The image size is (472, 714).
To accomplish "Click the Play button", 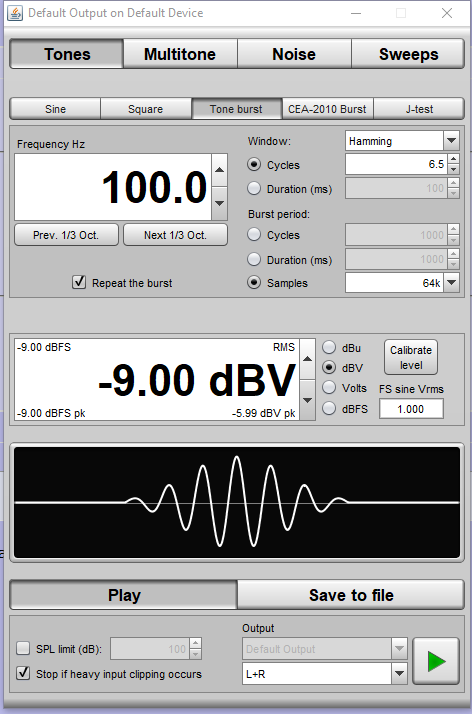I will [124, 595].
